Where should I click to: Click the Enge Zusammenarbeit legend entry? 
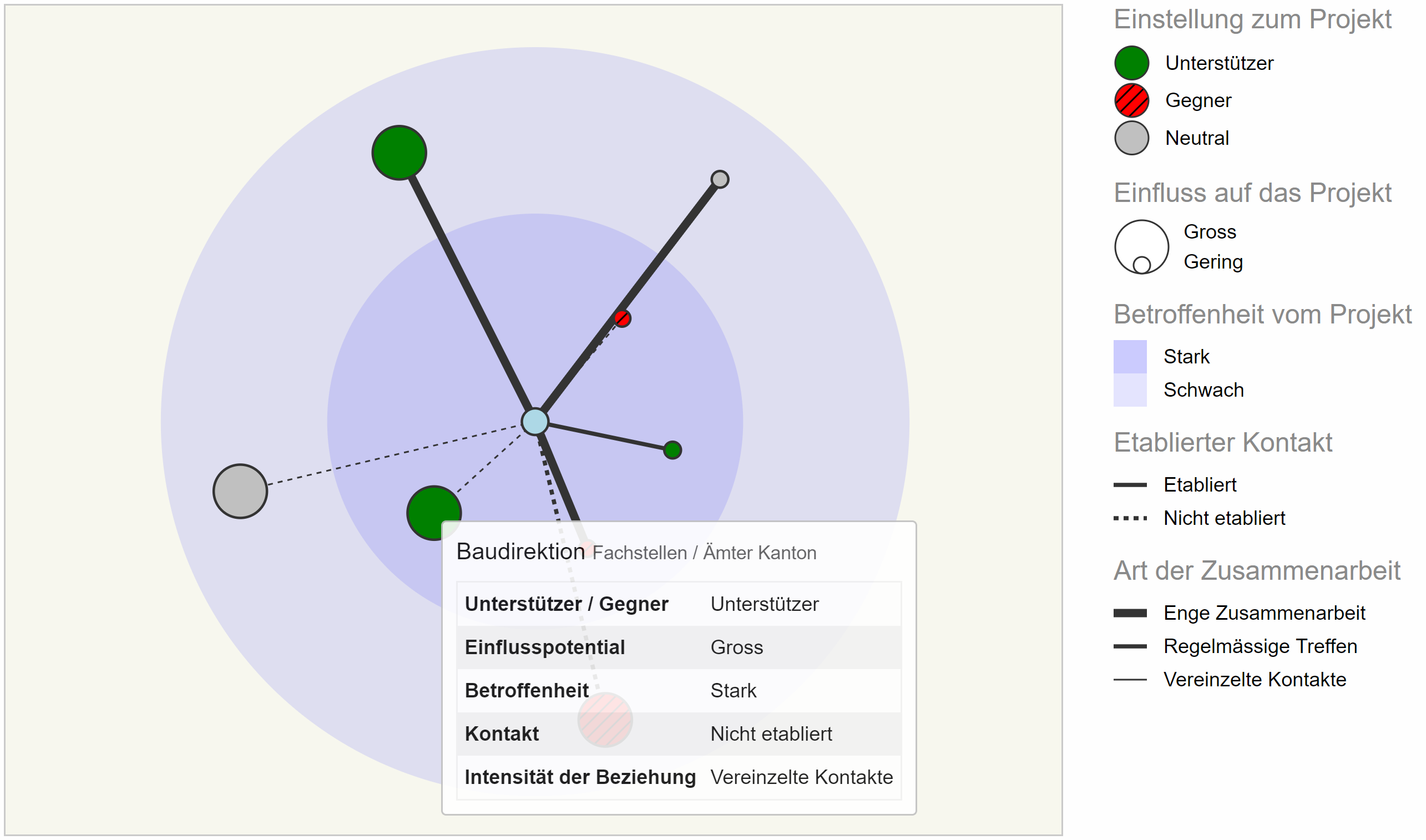(1263, 613)
